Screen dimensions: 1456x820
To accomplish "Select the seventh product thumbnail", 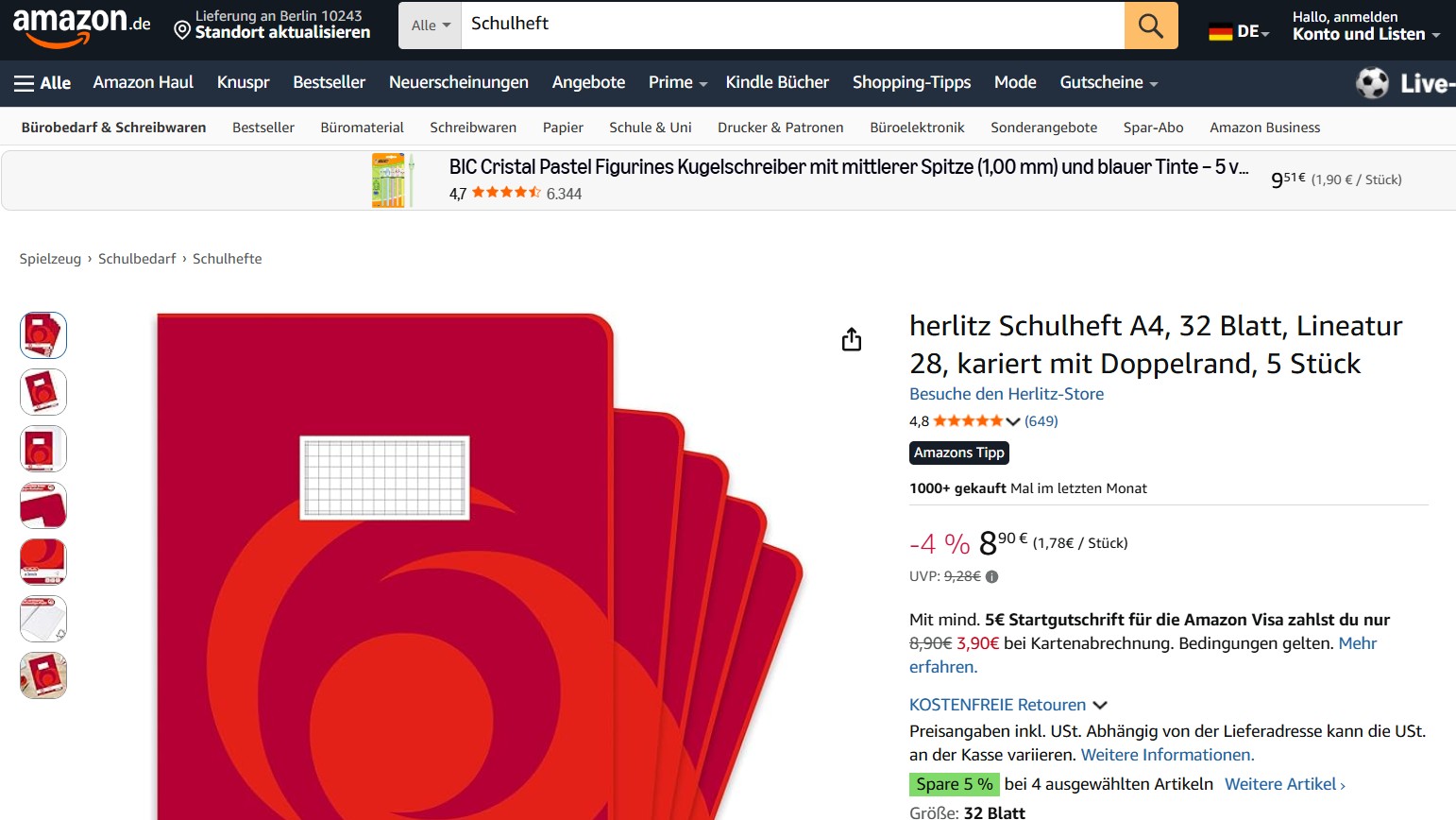I will tap(43, 675).
